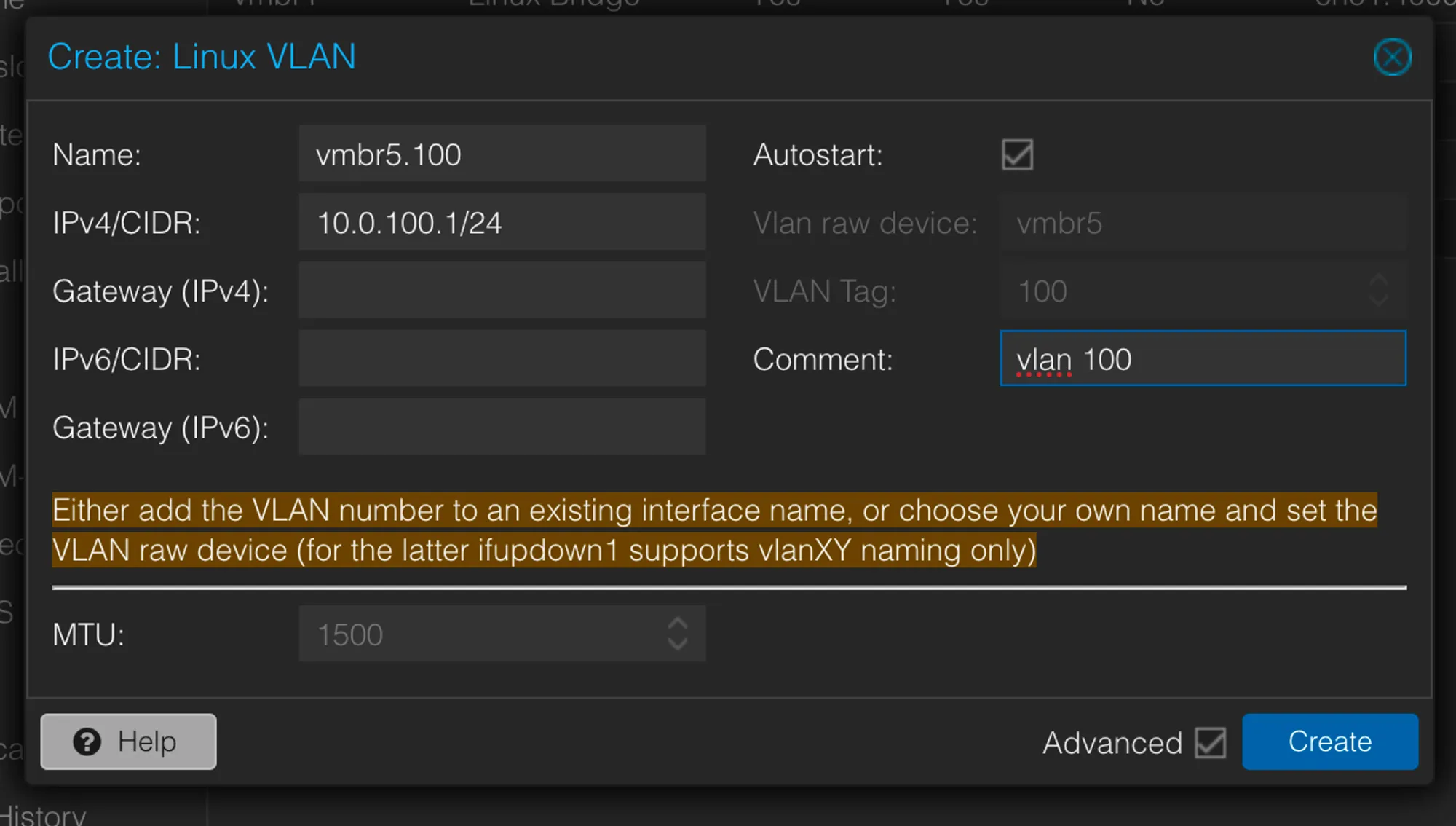Screen dimensions: 1456x826
Task: Click the empty Gateway (IPv6) field
Action: tap(502, 427)
